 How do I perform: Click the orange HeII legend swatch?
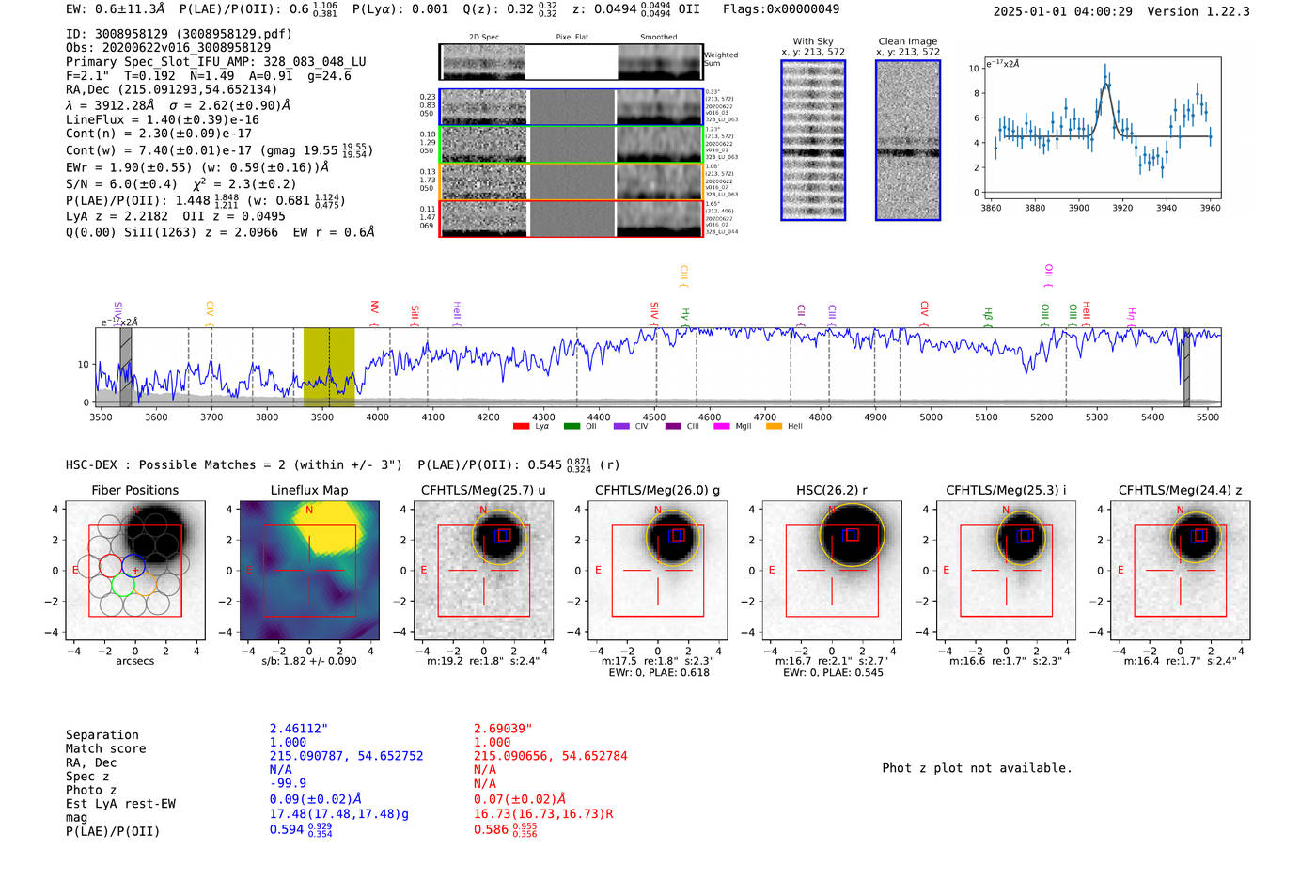(774, 427)
